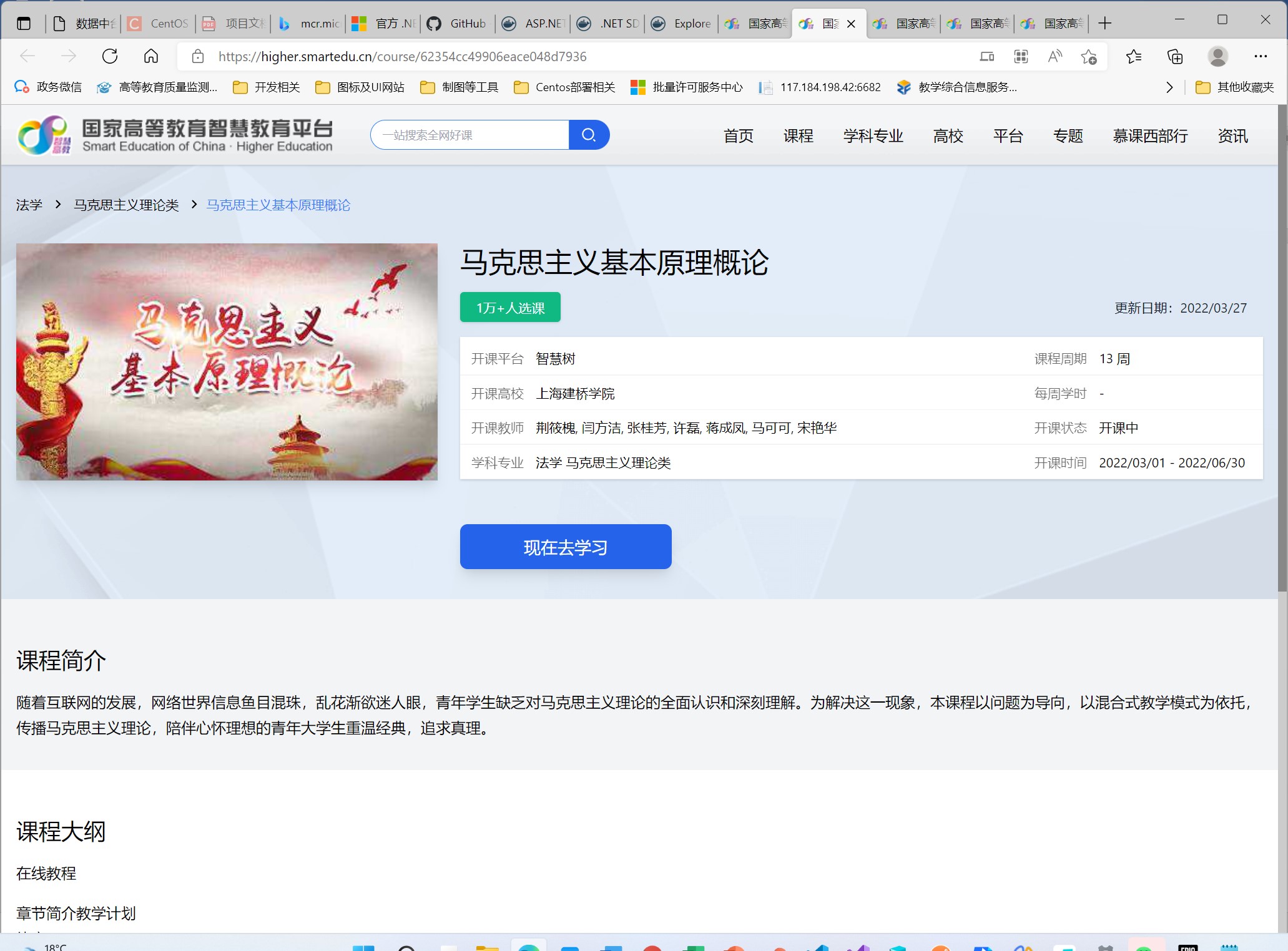Go to browser home page icon
Viewport: 1288px width, 951px height.
pos(151,56)
